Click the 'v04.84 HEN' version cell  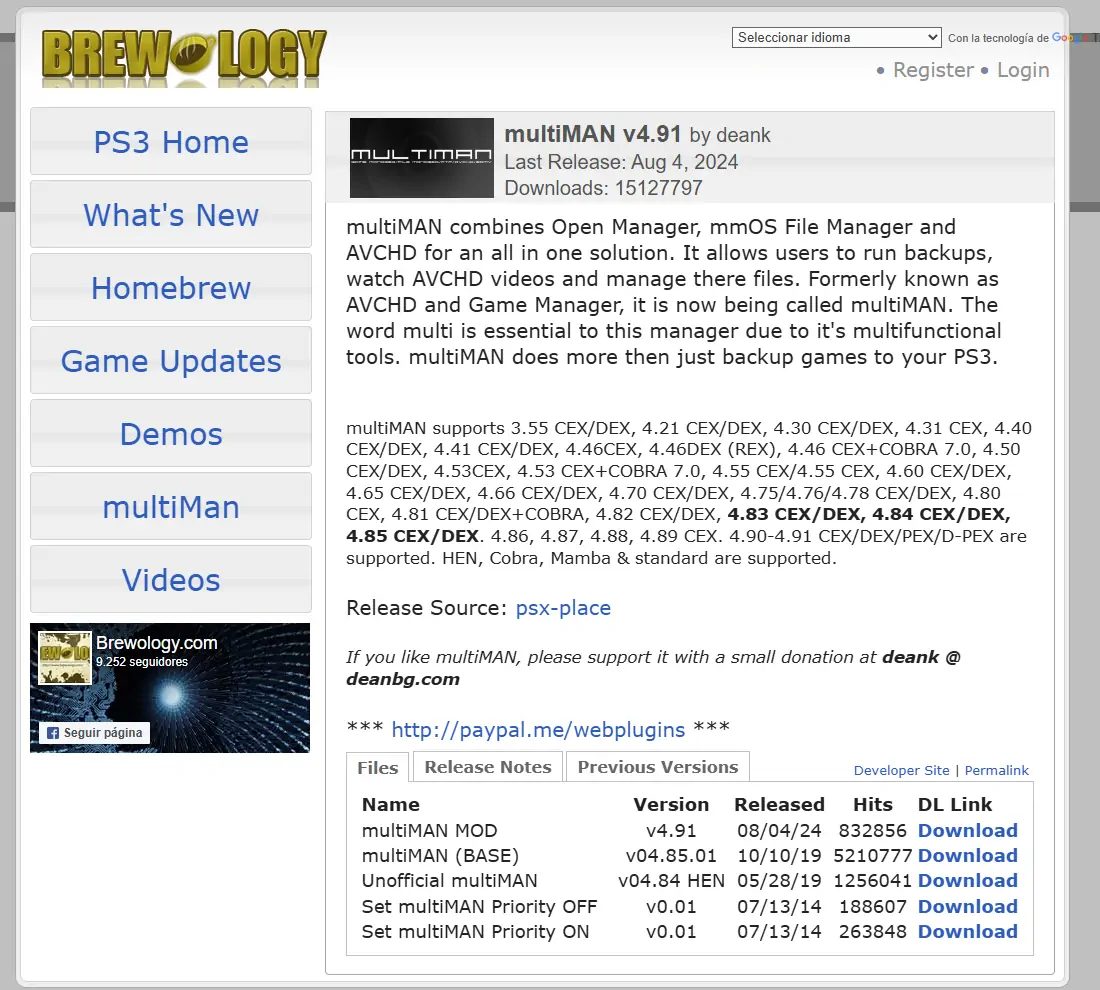point(671,881)
